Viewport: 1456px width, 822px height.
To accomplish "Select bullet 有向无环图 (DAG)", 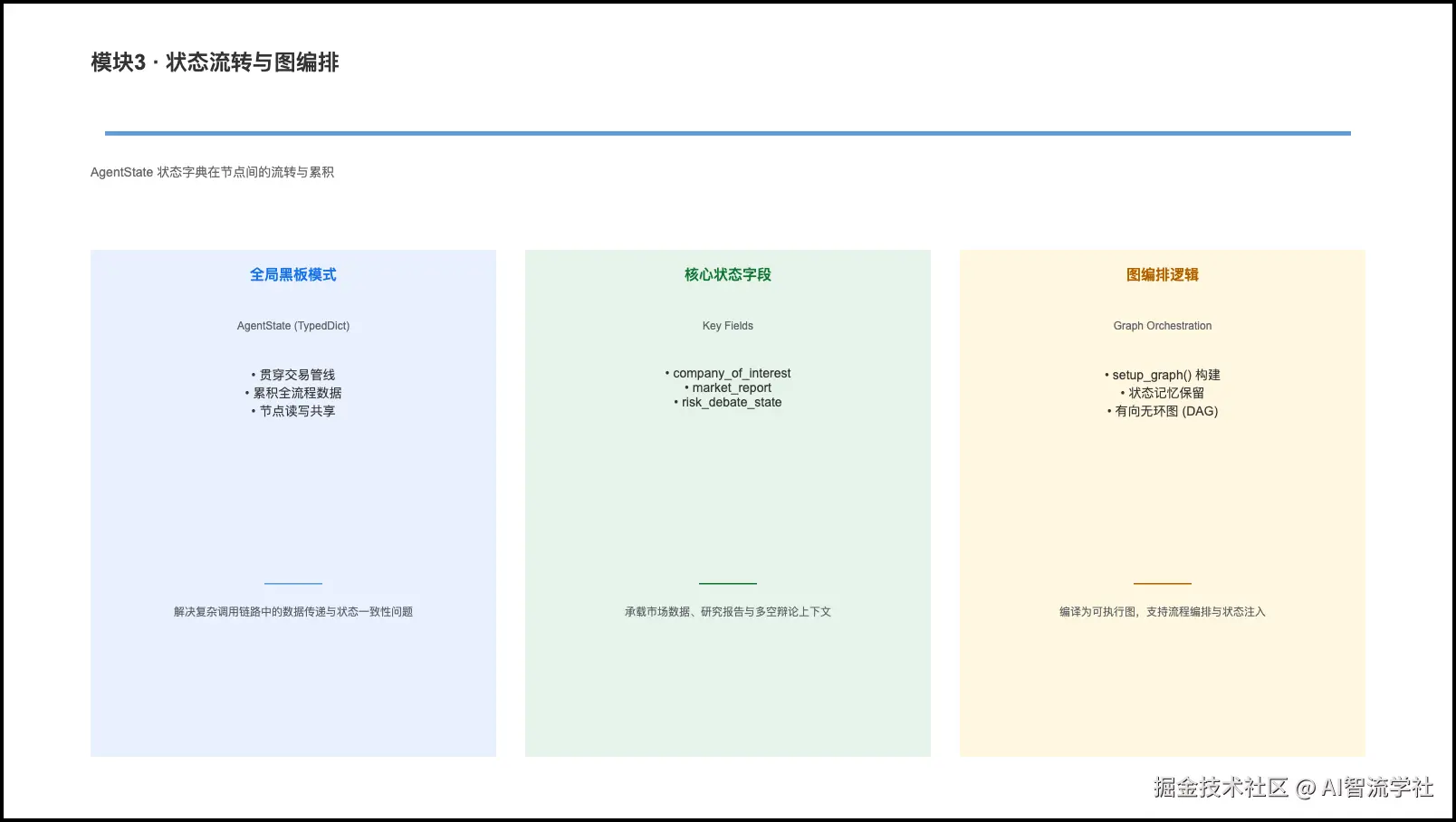I will point(1163,411).
